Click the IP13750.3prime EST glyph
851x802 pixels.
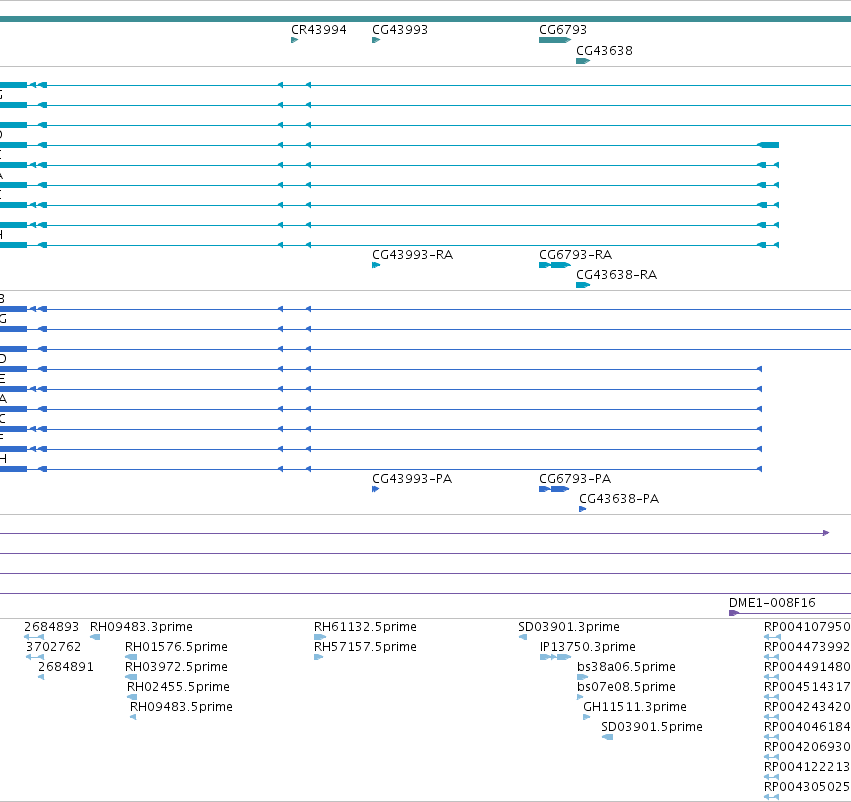[x=555, y=657]
